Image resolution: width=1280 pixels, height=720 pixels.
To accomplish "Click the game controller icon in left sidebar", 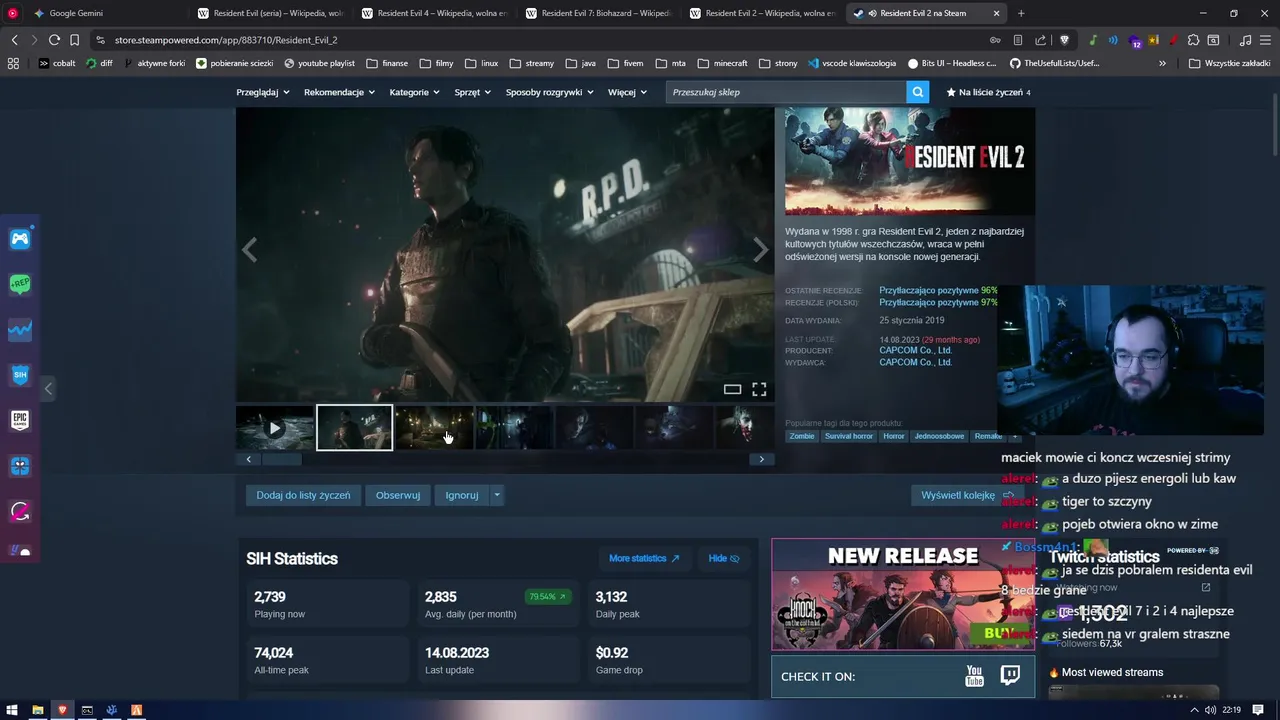I will (x=20, y=239).
